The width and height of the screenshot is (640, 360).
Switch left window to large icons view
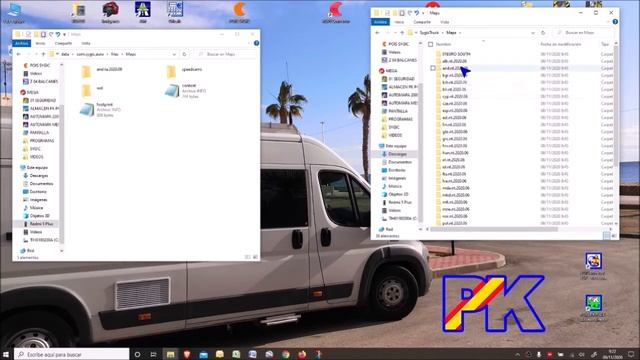tap(255, 257)
